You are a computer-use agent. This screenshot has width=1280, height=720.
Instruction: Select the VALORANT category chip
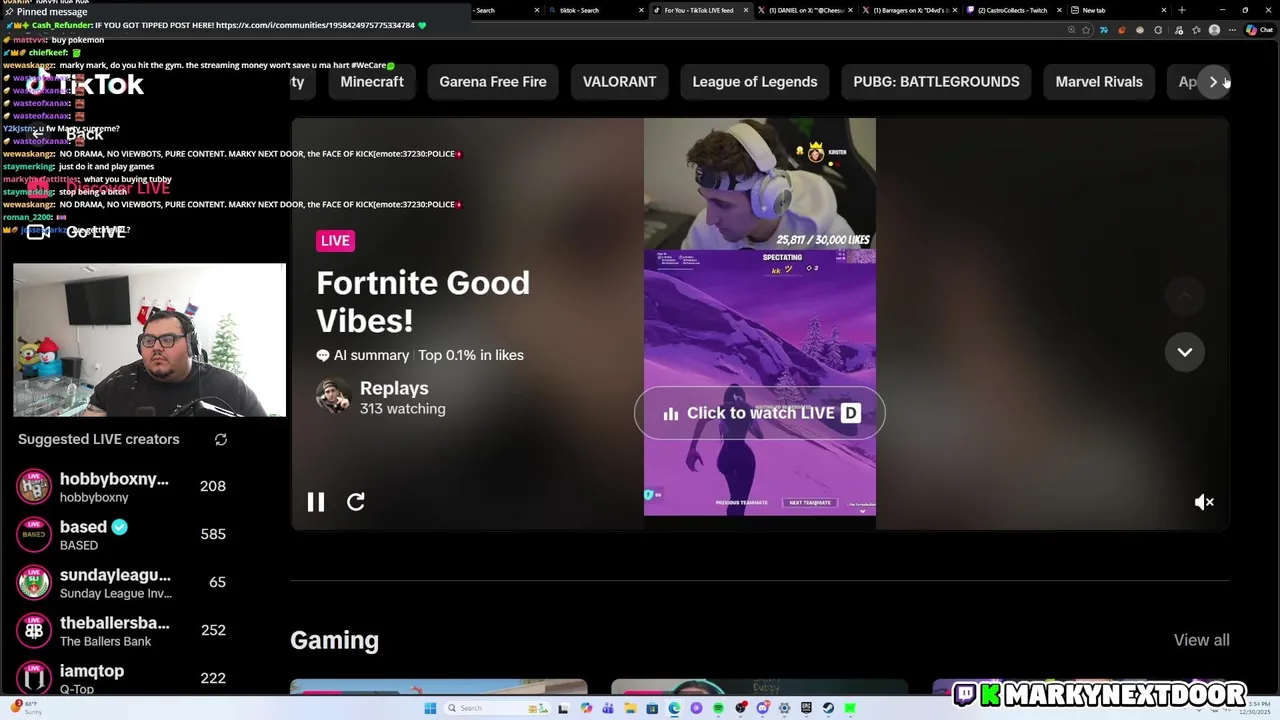pos(620,82)
